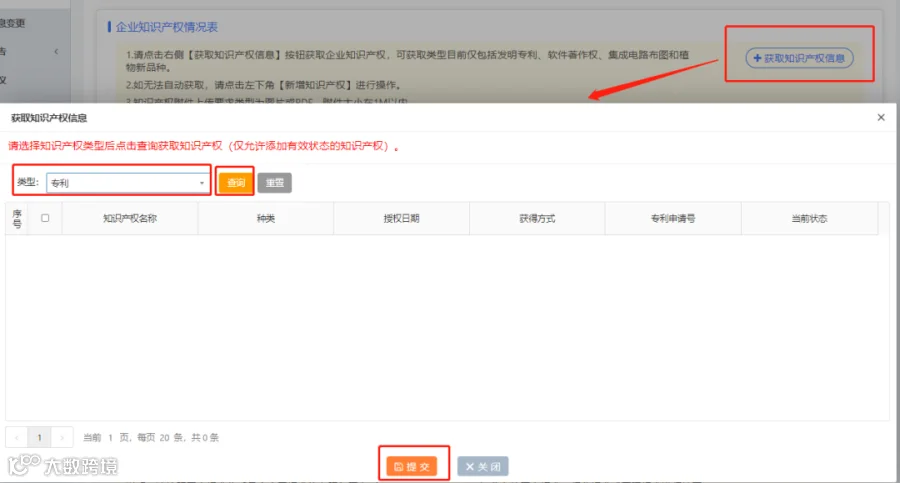The image size is (900, 483).
Task: Click the 知识产权名称 column header
Action: (x=130, y=218)
